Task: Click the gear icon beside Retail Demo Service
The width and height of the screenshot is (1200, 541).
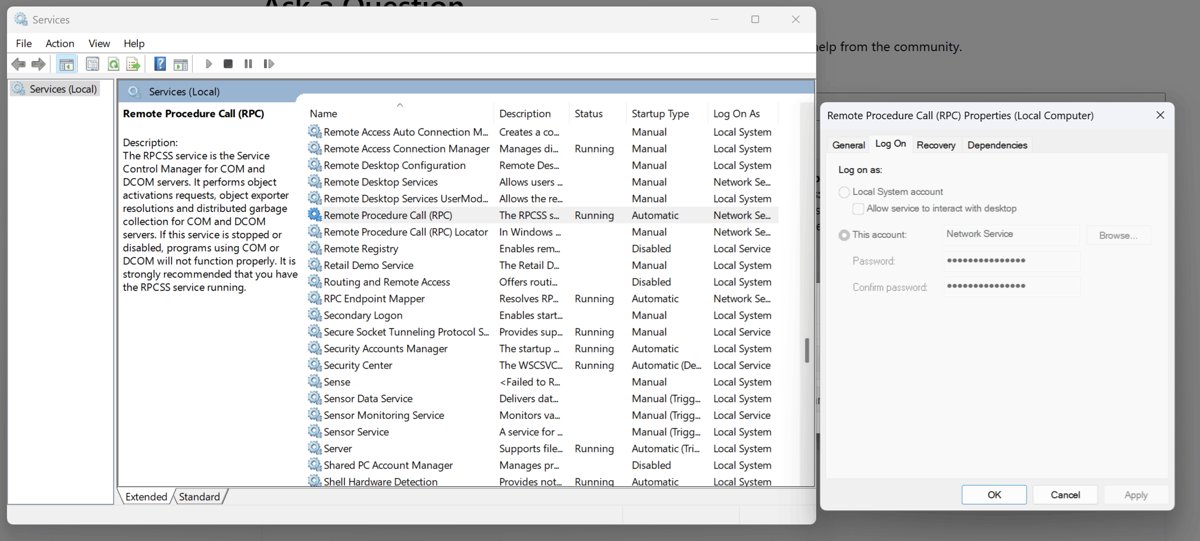Action: [315, 265]
